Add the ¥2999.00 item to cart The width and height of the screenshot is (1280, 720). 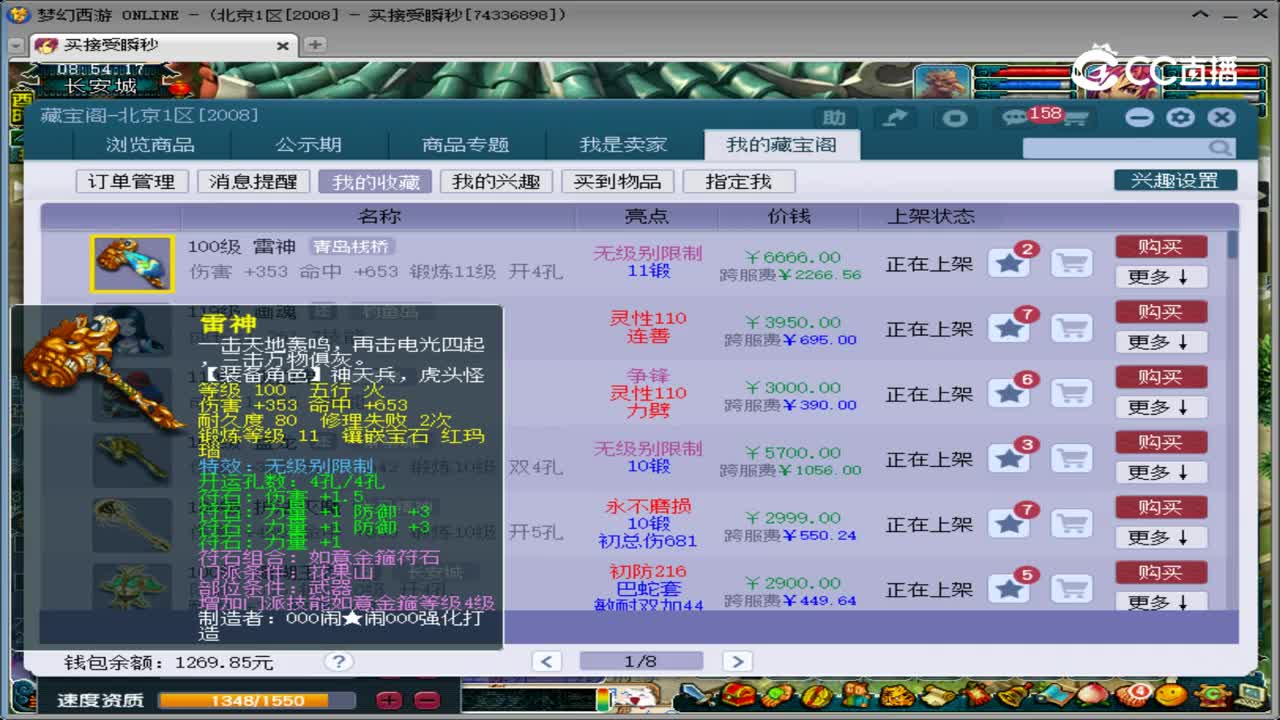point(1072,524)
